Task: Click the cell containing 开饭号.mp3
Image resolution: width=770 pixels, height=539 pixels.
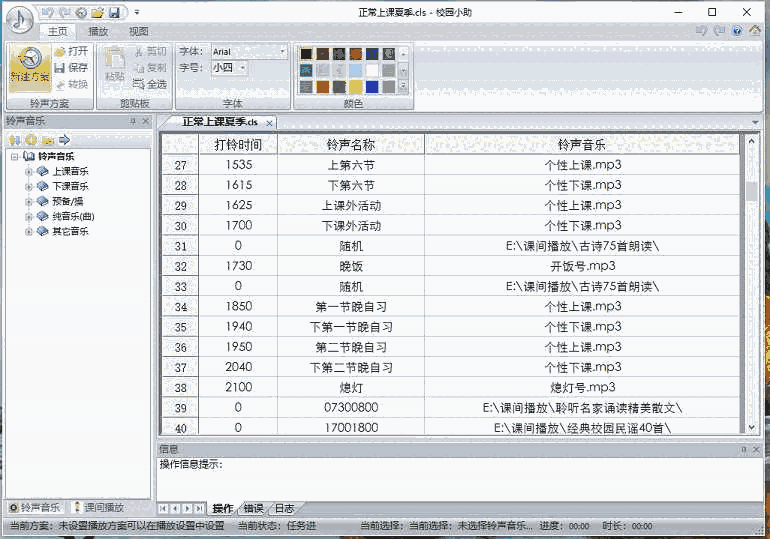Action: 582,266
